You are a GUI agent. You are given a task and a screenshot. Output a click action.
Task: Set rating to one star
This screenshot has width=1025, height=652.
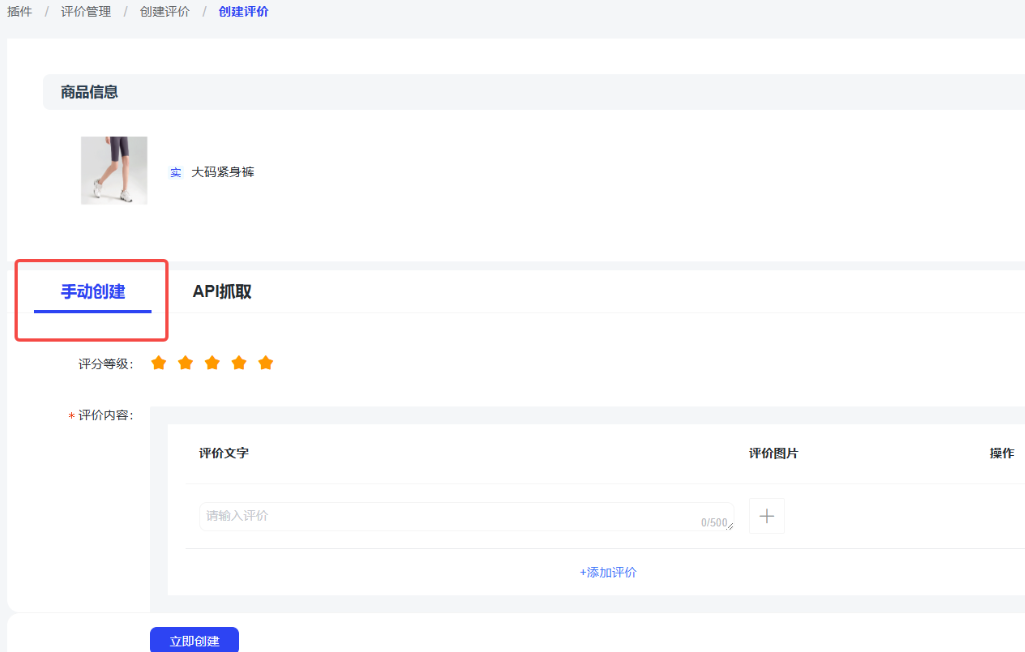pos(158,363)
